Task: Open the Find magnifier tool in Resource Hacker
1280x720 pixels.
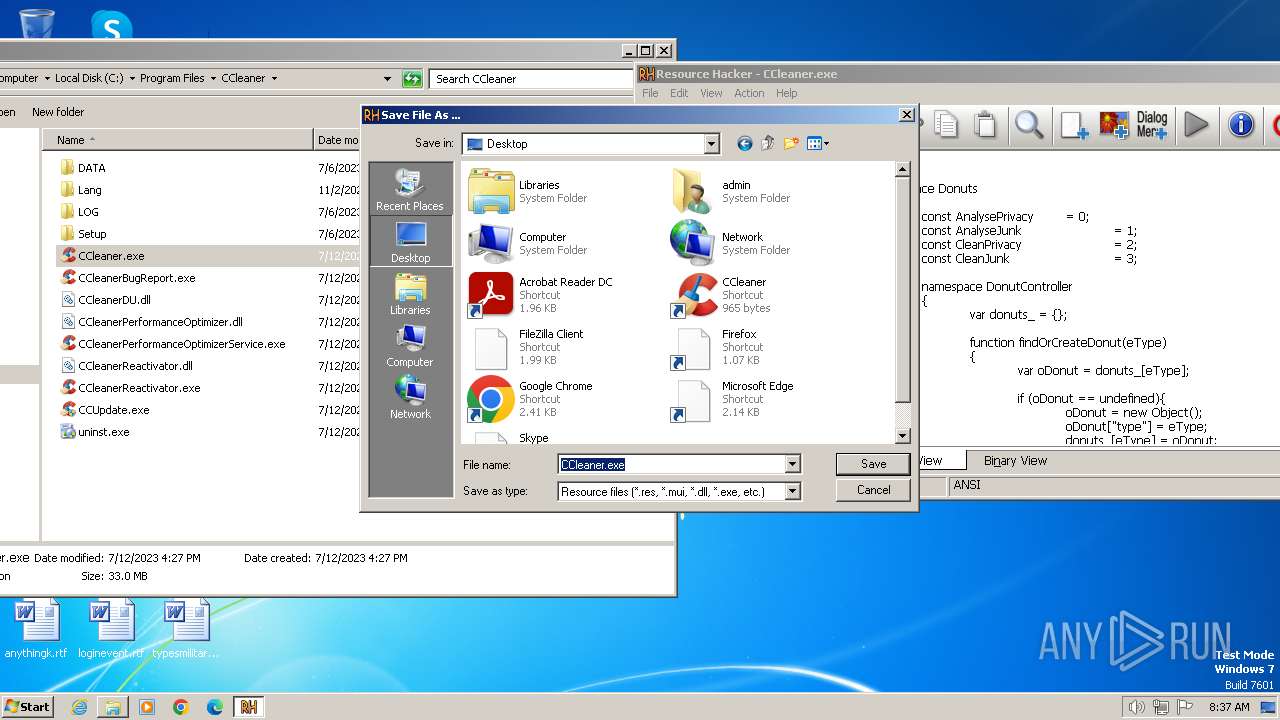Action: [x=1029, y=124]
